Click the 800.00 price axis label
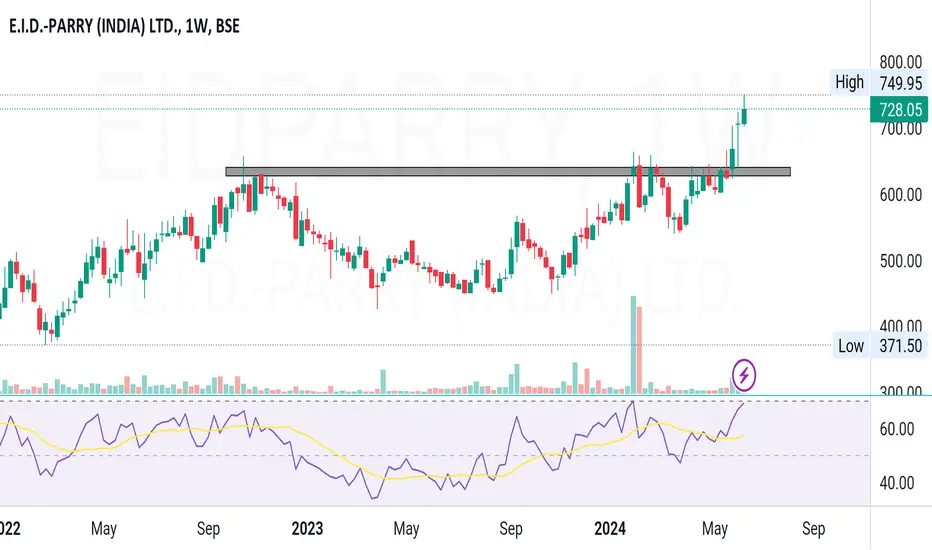The height and width of the screenshot is (550, 932). tap(900, 62)
